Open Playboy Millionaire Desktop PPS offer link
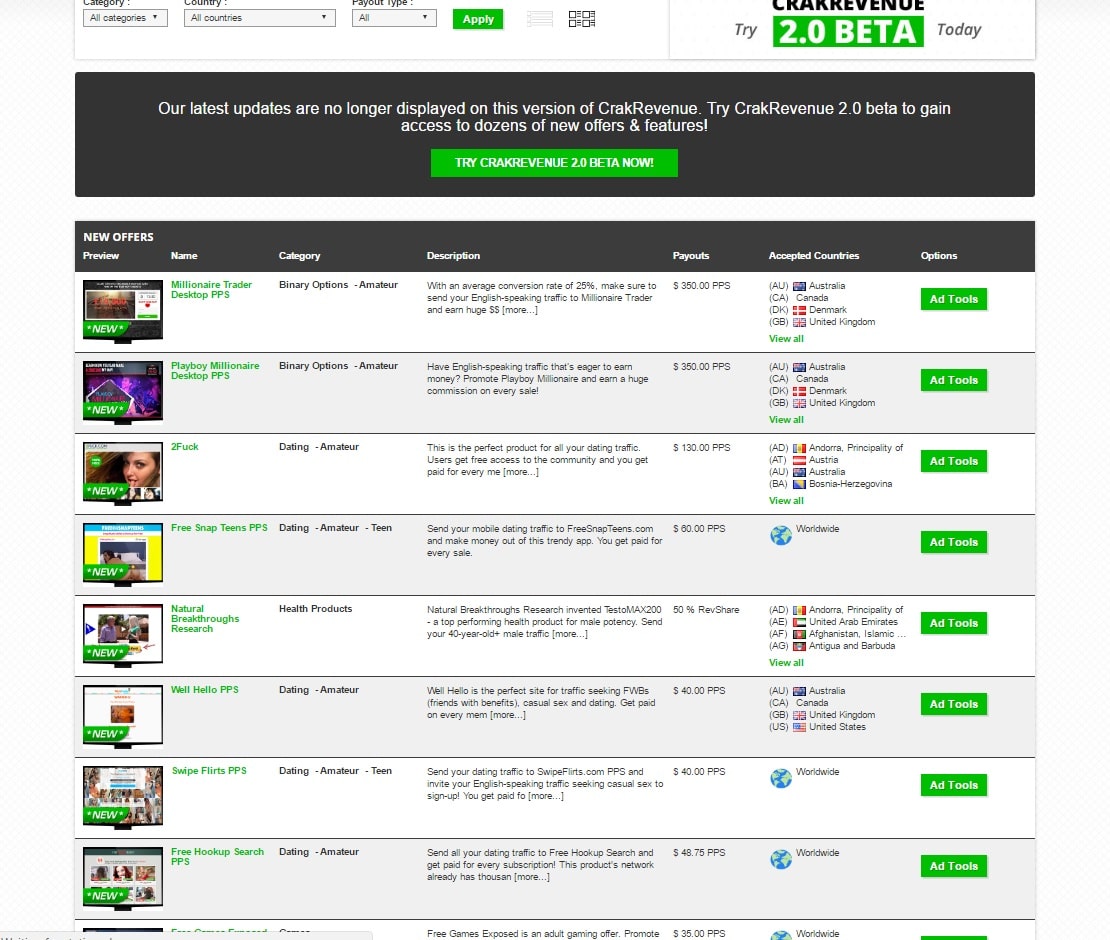Image resolution: width=1110 pixels, height=940 pixels. 214,370
